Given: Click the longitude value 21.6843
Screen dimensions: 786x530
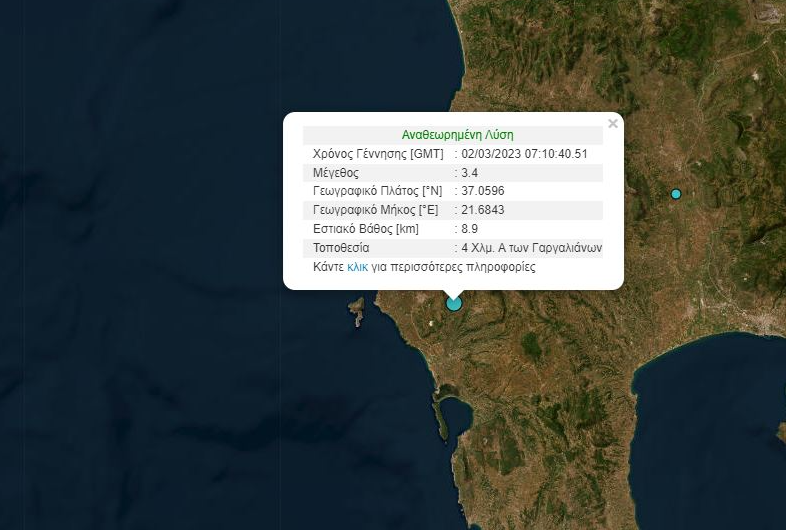Looking at the screenshot, I should 483,210.
